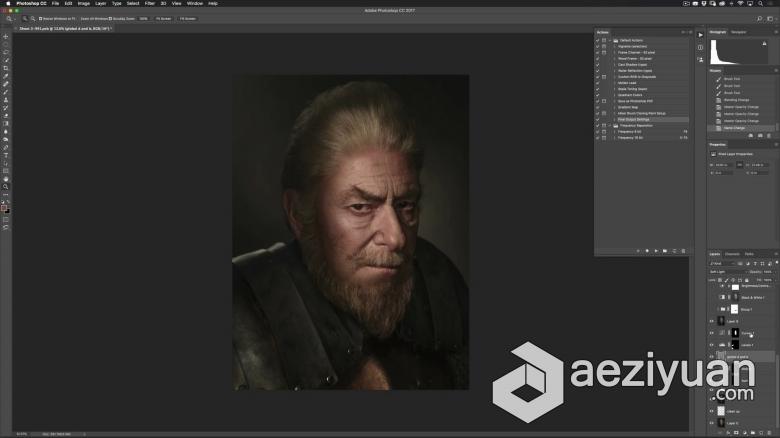Click the Fill Screen button
The height and width of the screenshot is (438, 780).
(x=188, y=18)
